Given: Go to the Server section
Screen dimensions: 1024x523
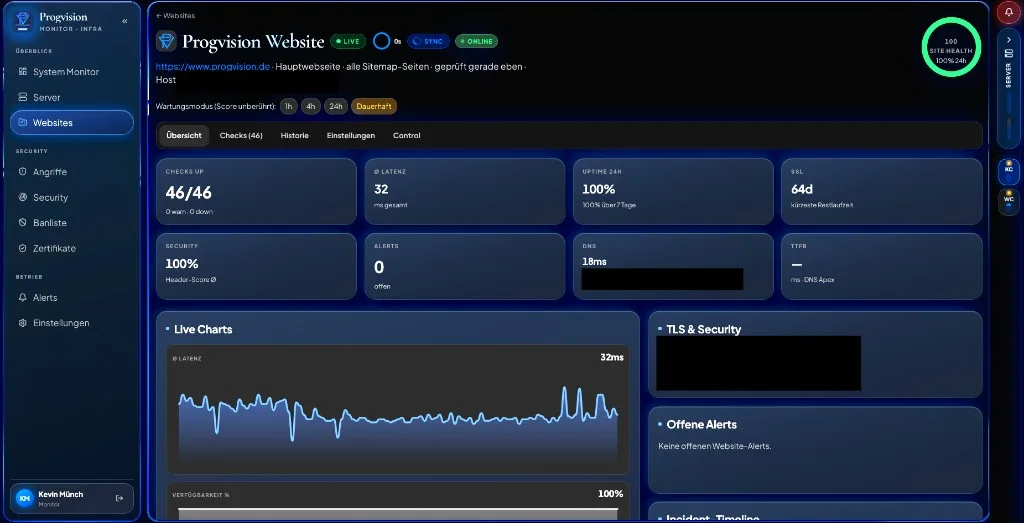Looking at the screenshot, I should pyautogui.click(x=72, y=97).
